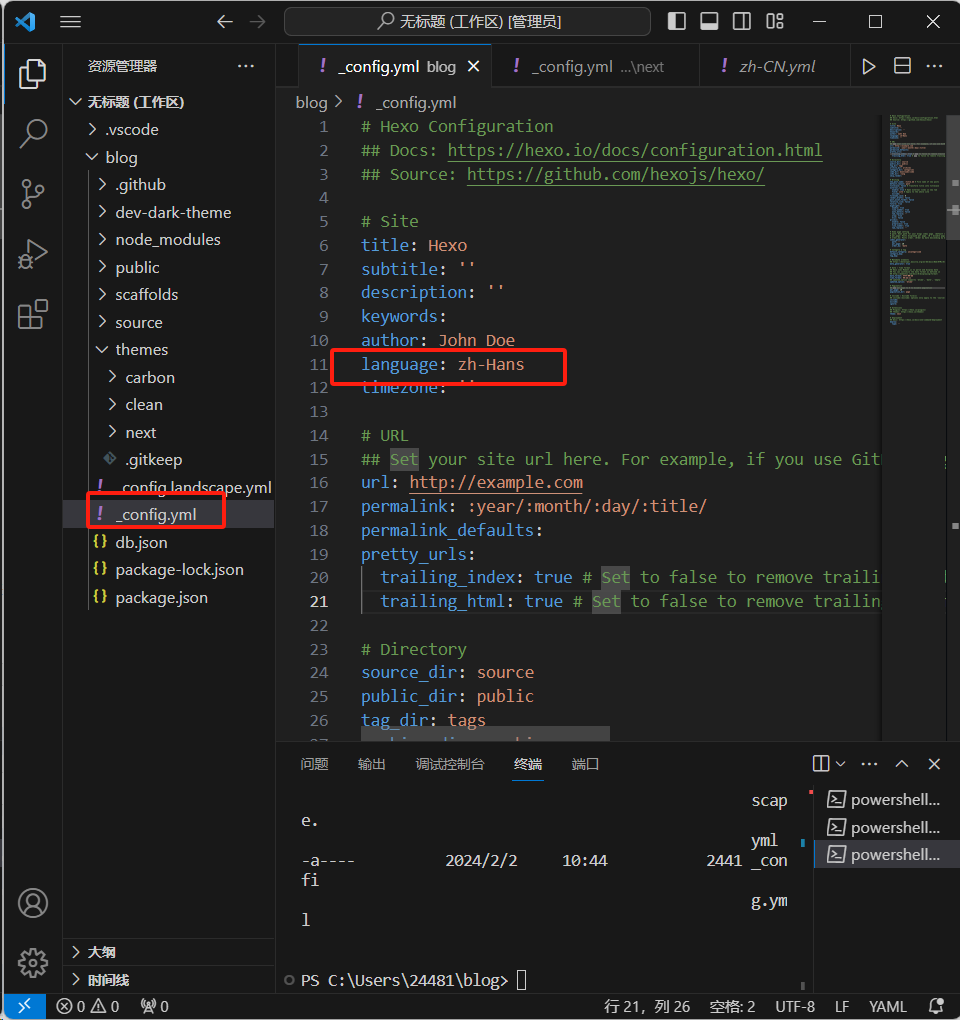Go forward with the right arrow

258,21
